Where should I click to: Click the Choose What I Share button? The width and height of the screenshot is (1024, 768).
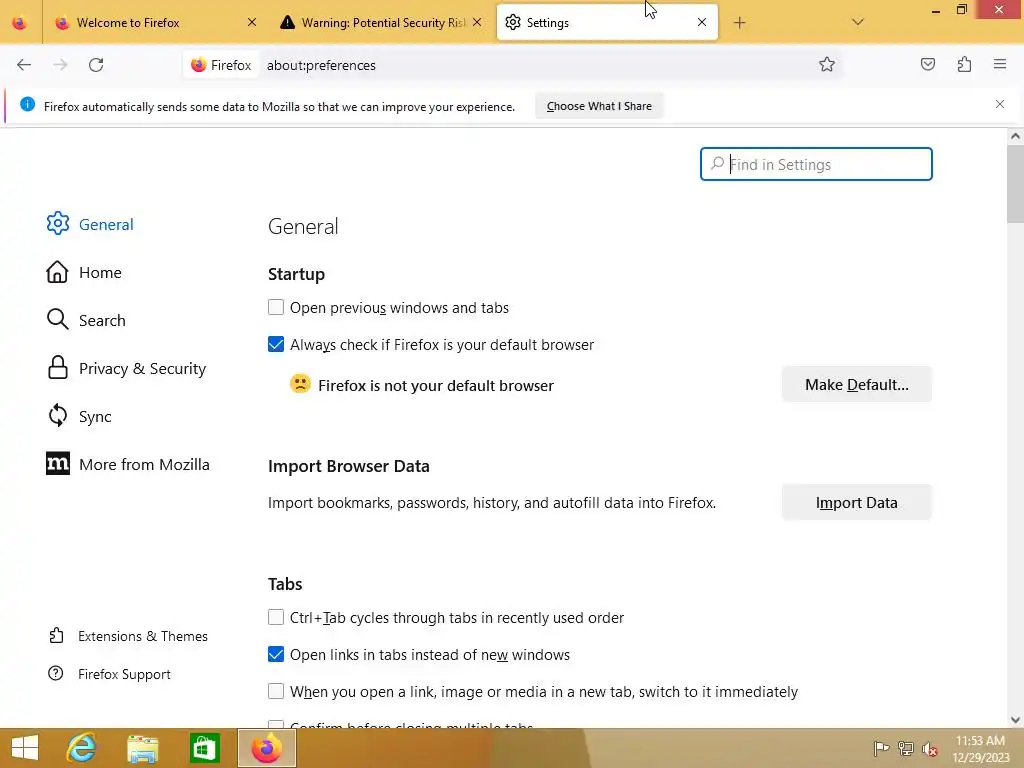point(599,106)
